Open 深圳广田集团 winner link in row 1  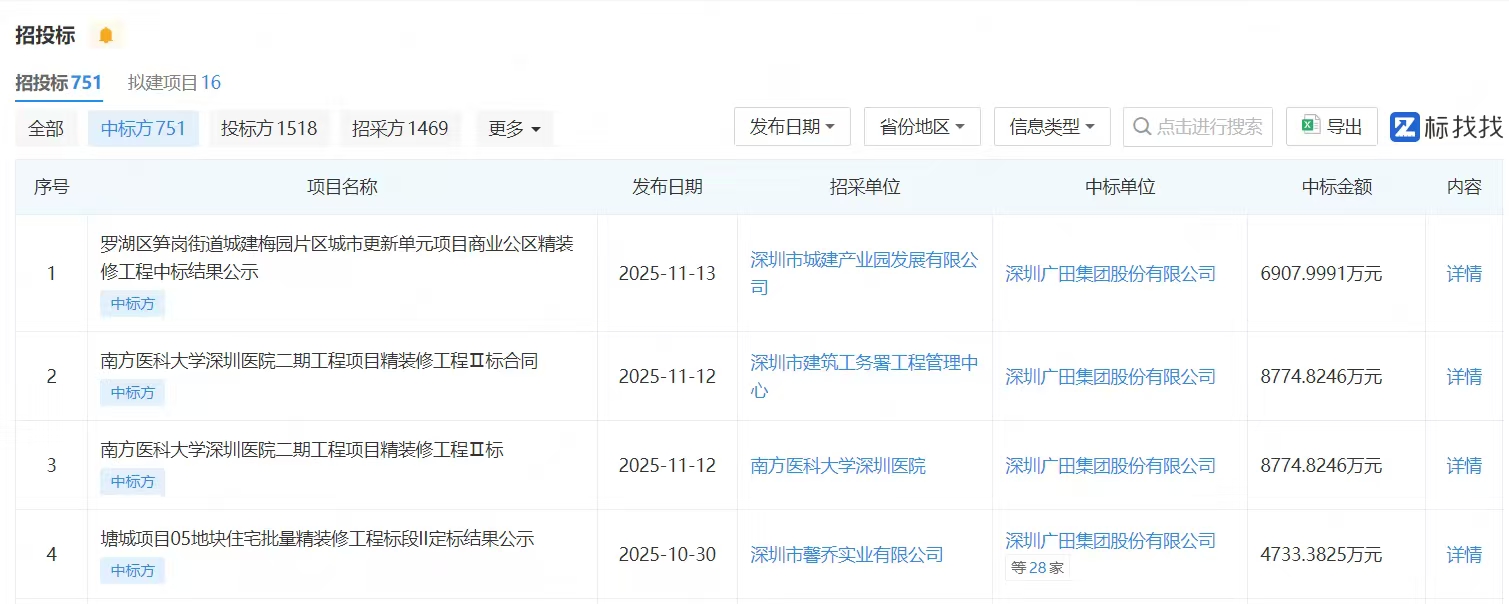click(1110, 273)
